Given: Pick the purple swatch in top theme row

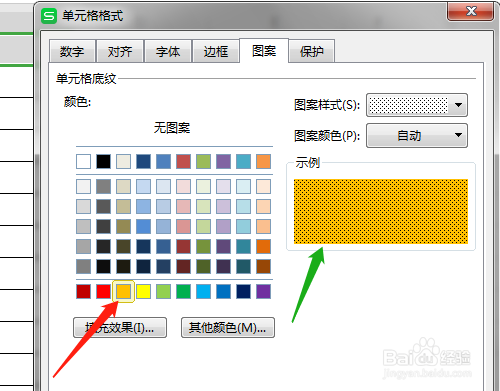Looking at the screenshot, I should pyautogui.click(x=223, y=161).
